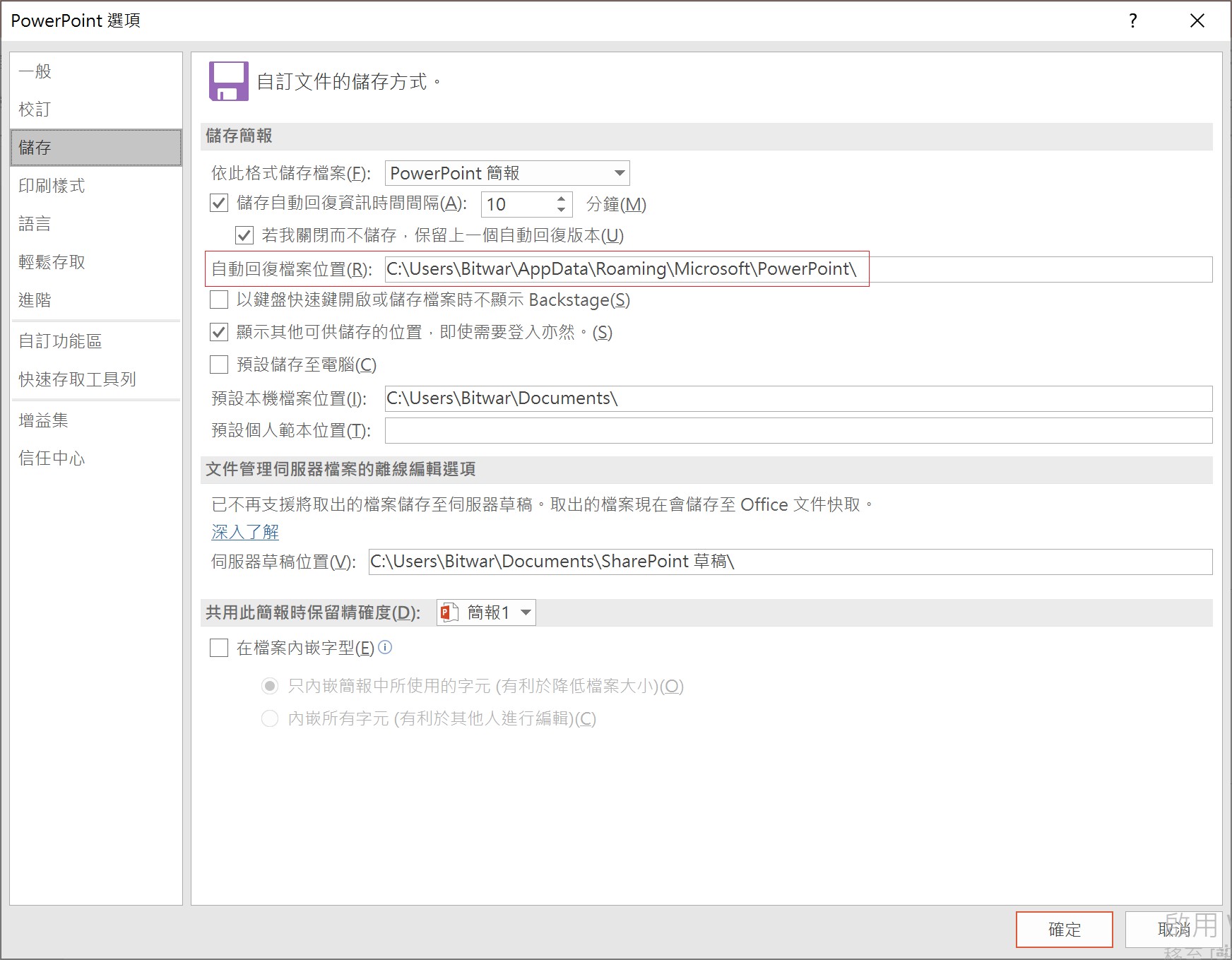
Task: Open the PowerPoint 簡報 format dropdown
Action: point(507,173)
